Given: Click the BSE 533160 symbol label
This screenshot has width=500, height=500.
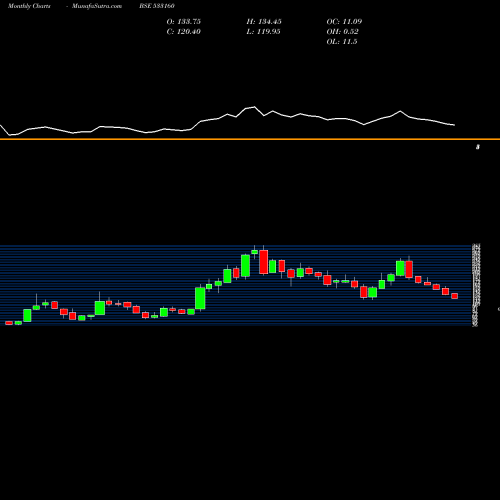Looking at the screenshot, I should tap(157, 6).
